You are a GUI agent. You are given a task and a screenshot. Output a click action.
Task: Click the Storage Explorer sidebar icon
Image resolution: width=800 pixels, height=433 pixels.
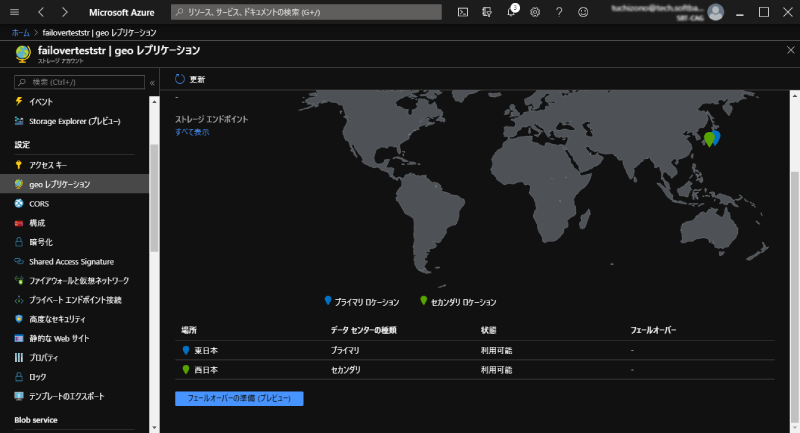[19, 121]
